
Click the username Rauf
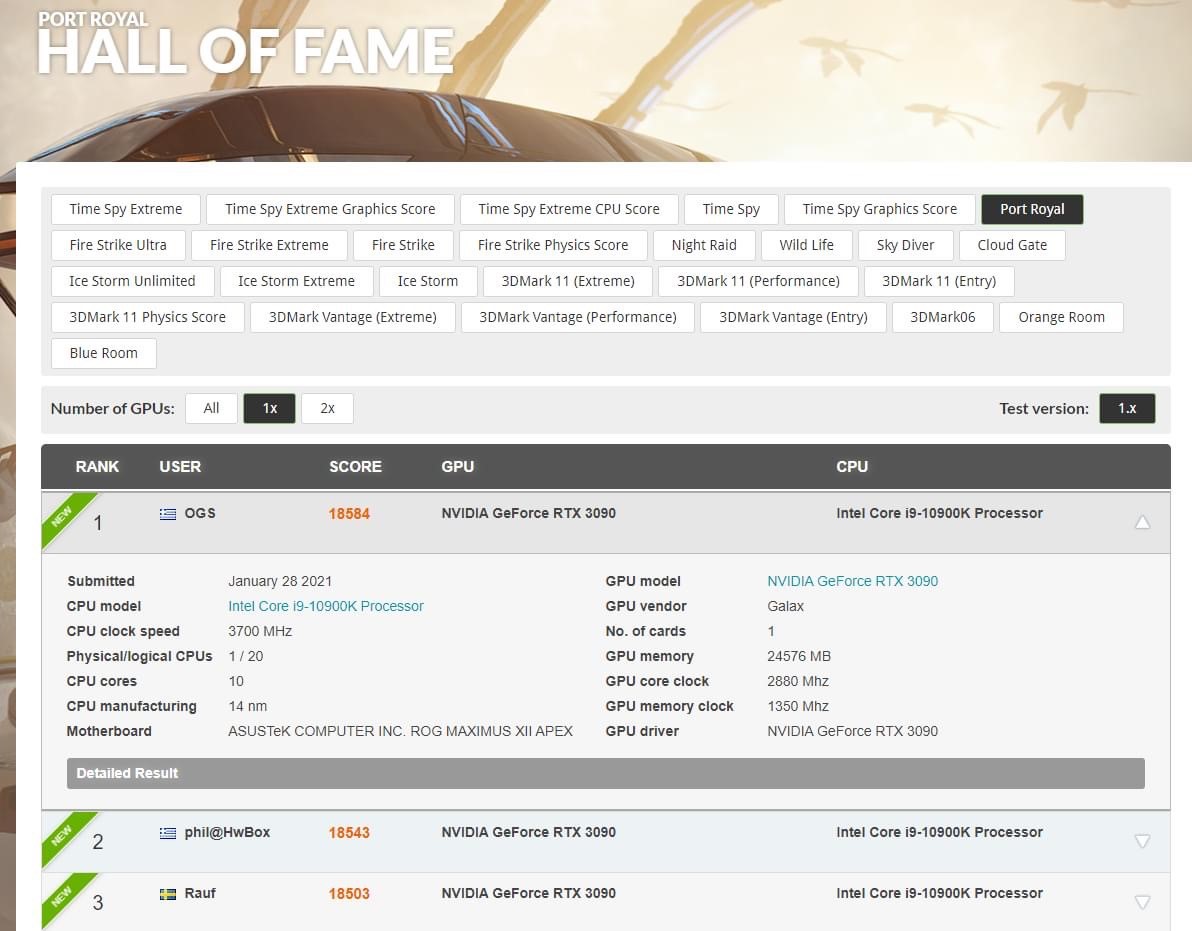(200, 894)
